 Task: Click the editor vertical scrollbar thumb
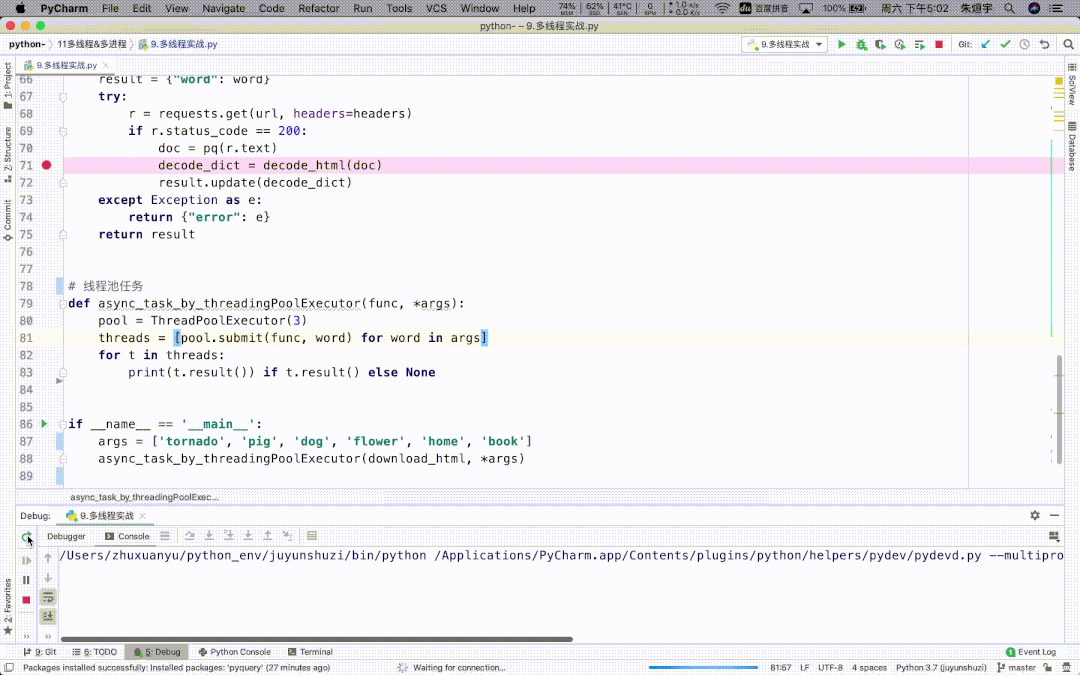tap(1059, 409)
